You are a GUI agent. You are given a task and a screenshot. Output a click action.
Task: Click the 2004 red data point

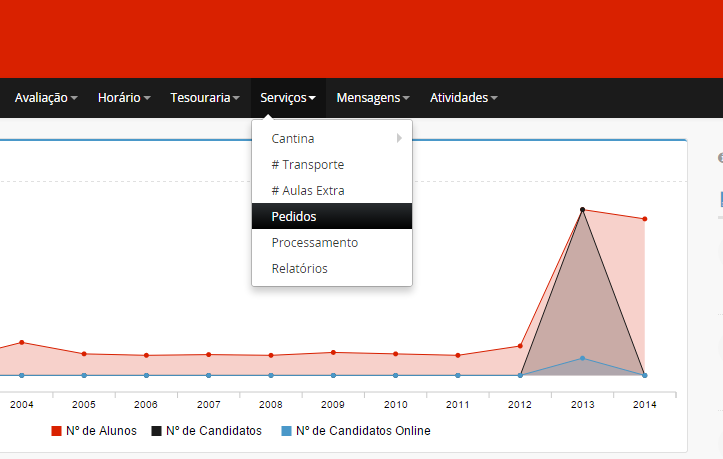(x=22, y=343)
